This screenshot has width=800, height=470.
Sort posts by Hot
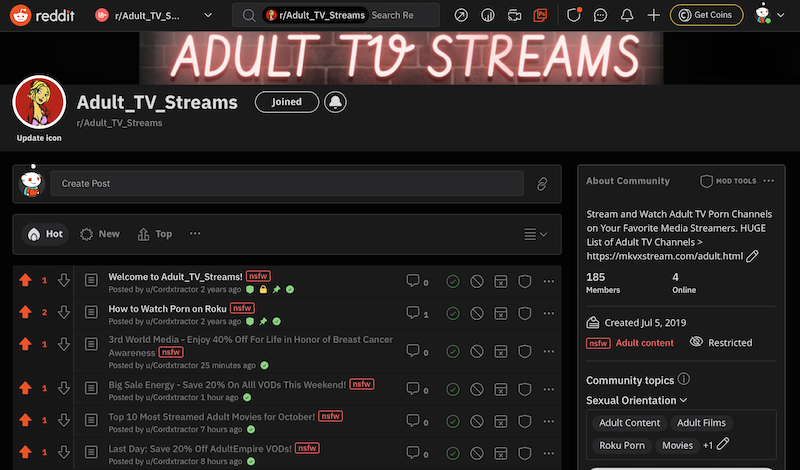pyautogui.click(x=45, y=234)
